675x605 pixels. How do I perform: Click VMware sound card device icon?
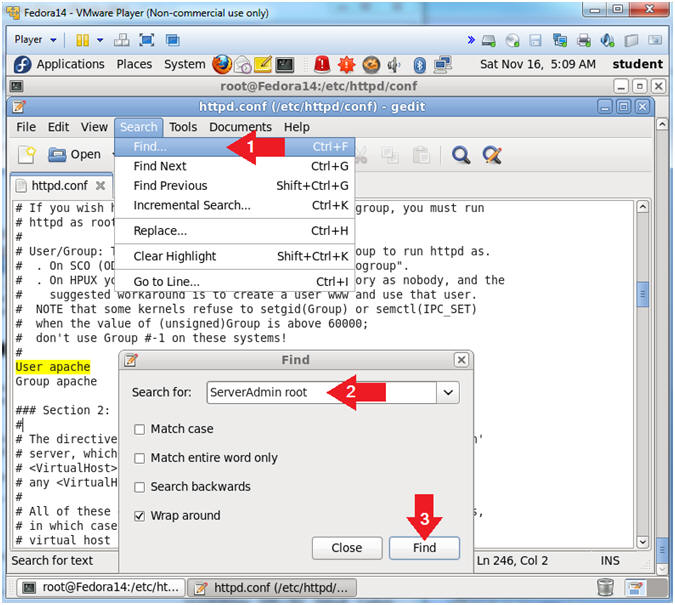click(x=607, y=40)
